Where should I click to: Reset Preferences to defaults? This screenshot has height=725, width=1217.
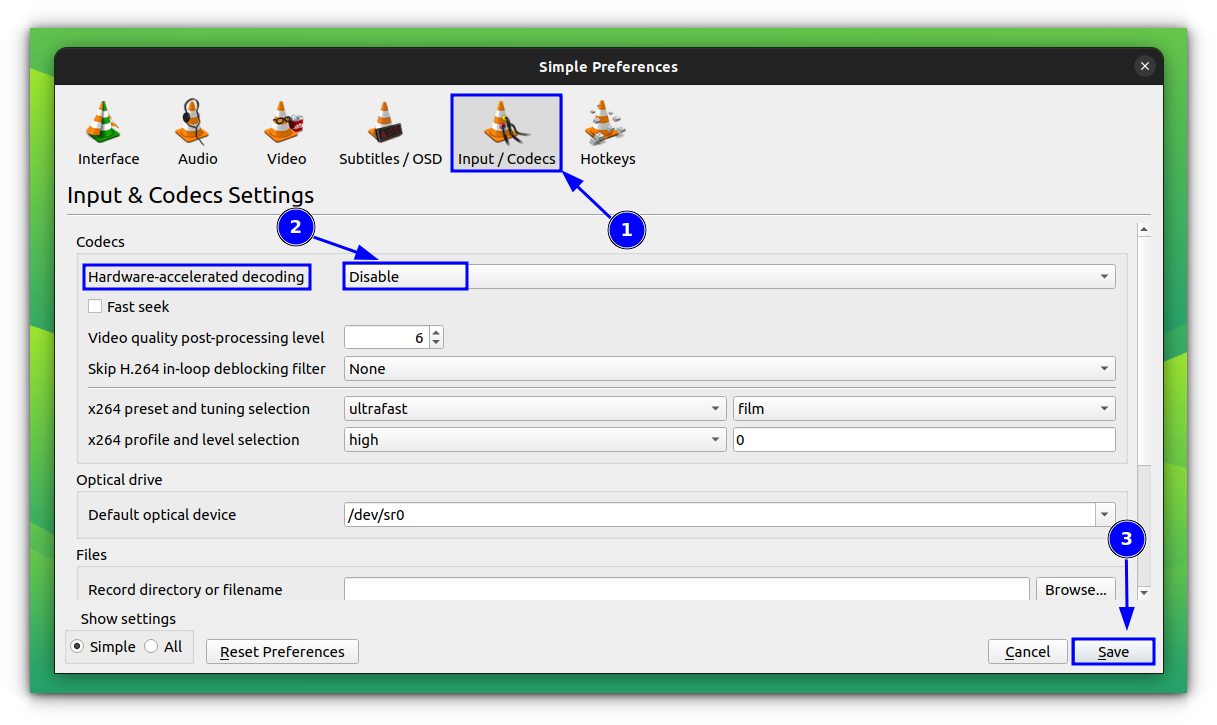(281, 651)
